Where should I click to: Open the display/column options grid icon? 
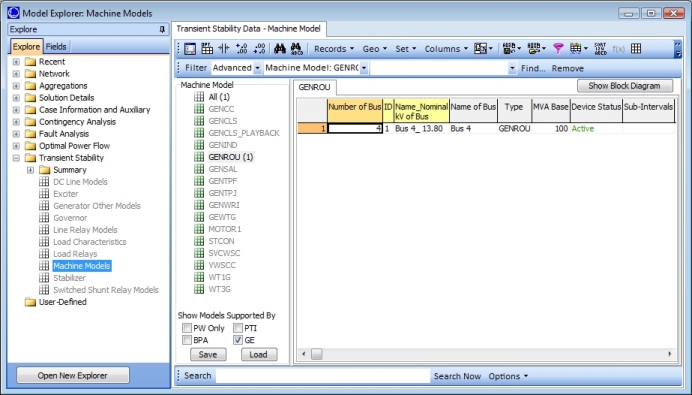click(x=207, y=49)
